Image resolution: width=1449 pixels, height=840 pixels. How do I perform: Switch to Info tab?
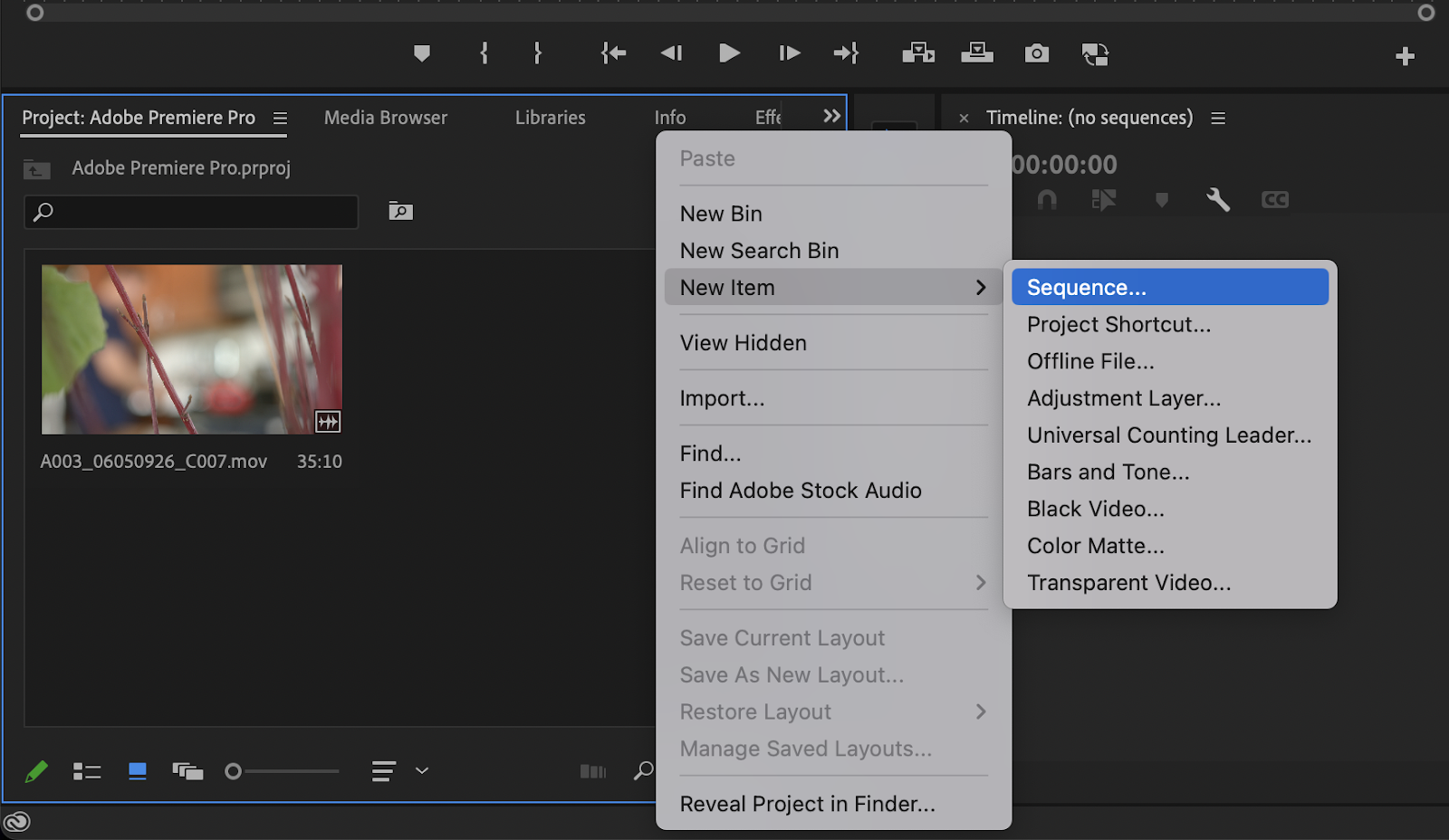670,118
